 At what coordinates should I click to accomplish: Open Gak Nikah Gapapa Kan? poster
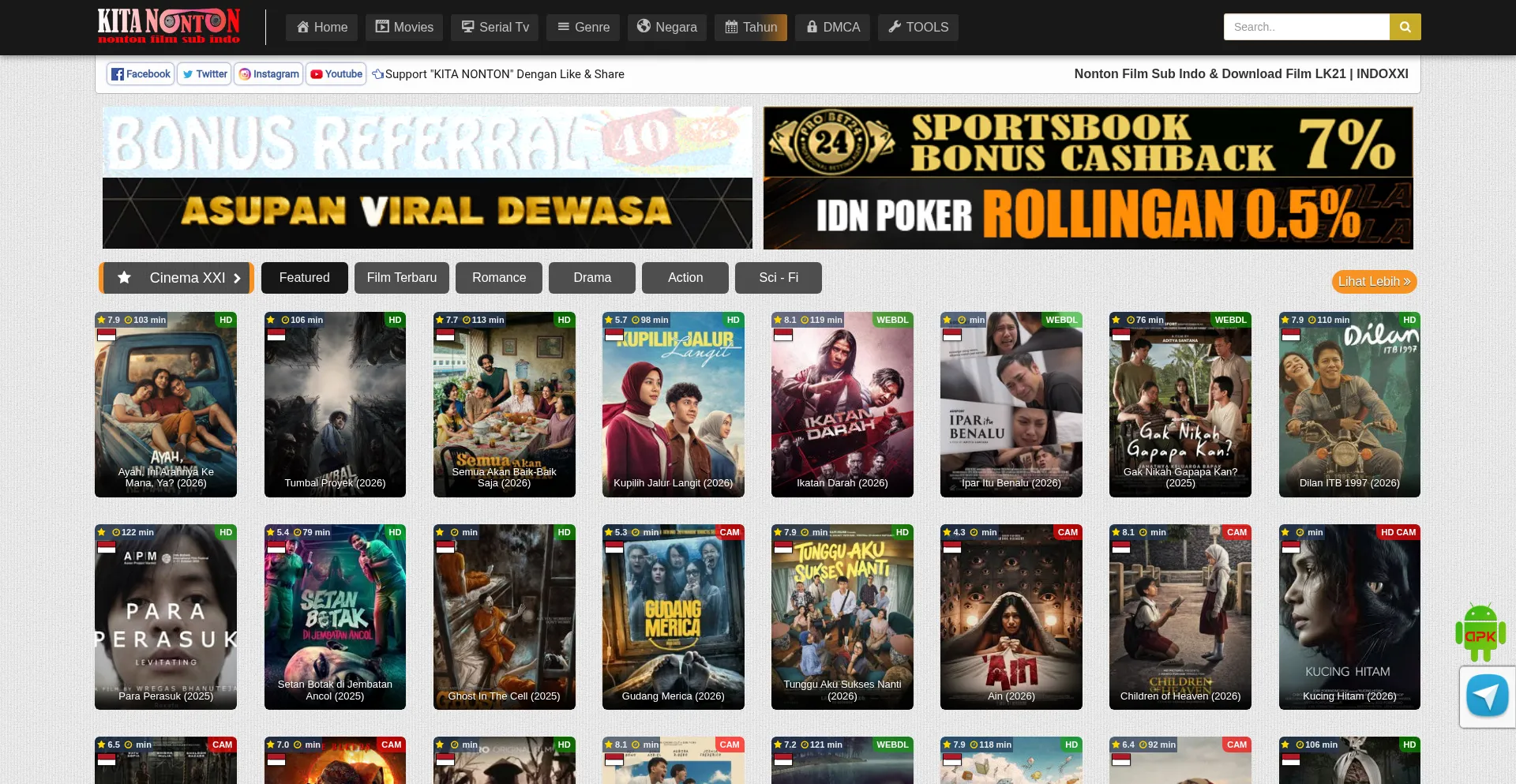tap(1180, 404)
